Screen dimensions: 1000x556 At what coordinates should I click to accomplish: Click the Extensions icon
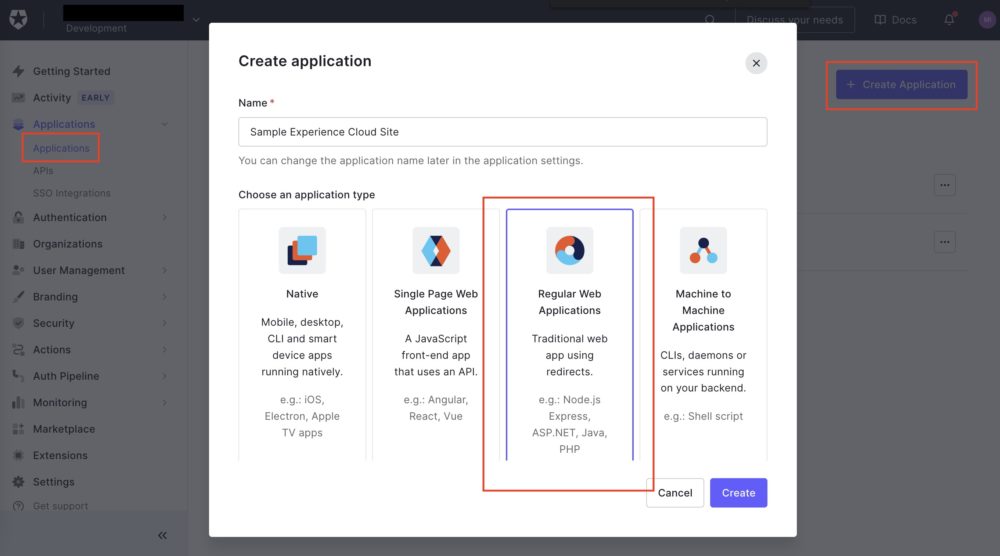18,455
